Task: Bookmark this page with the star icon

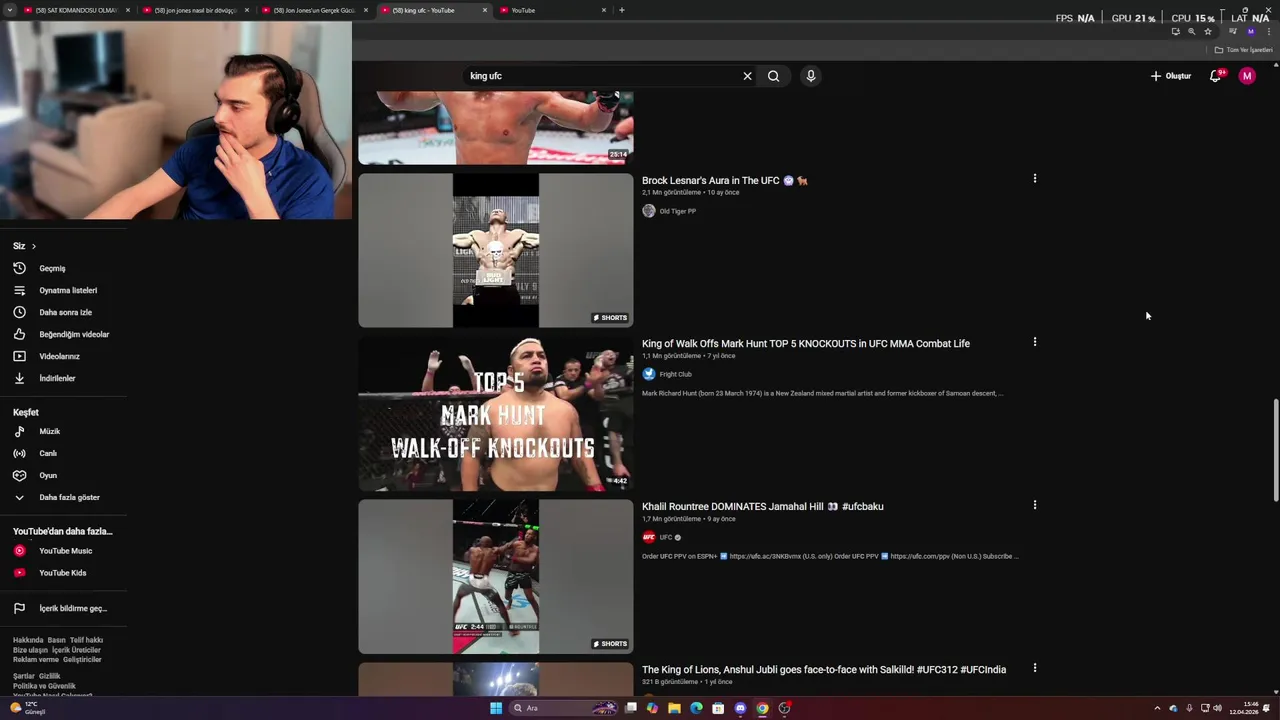Action: pos(1208,31)
